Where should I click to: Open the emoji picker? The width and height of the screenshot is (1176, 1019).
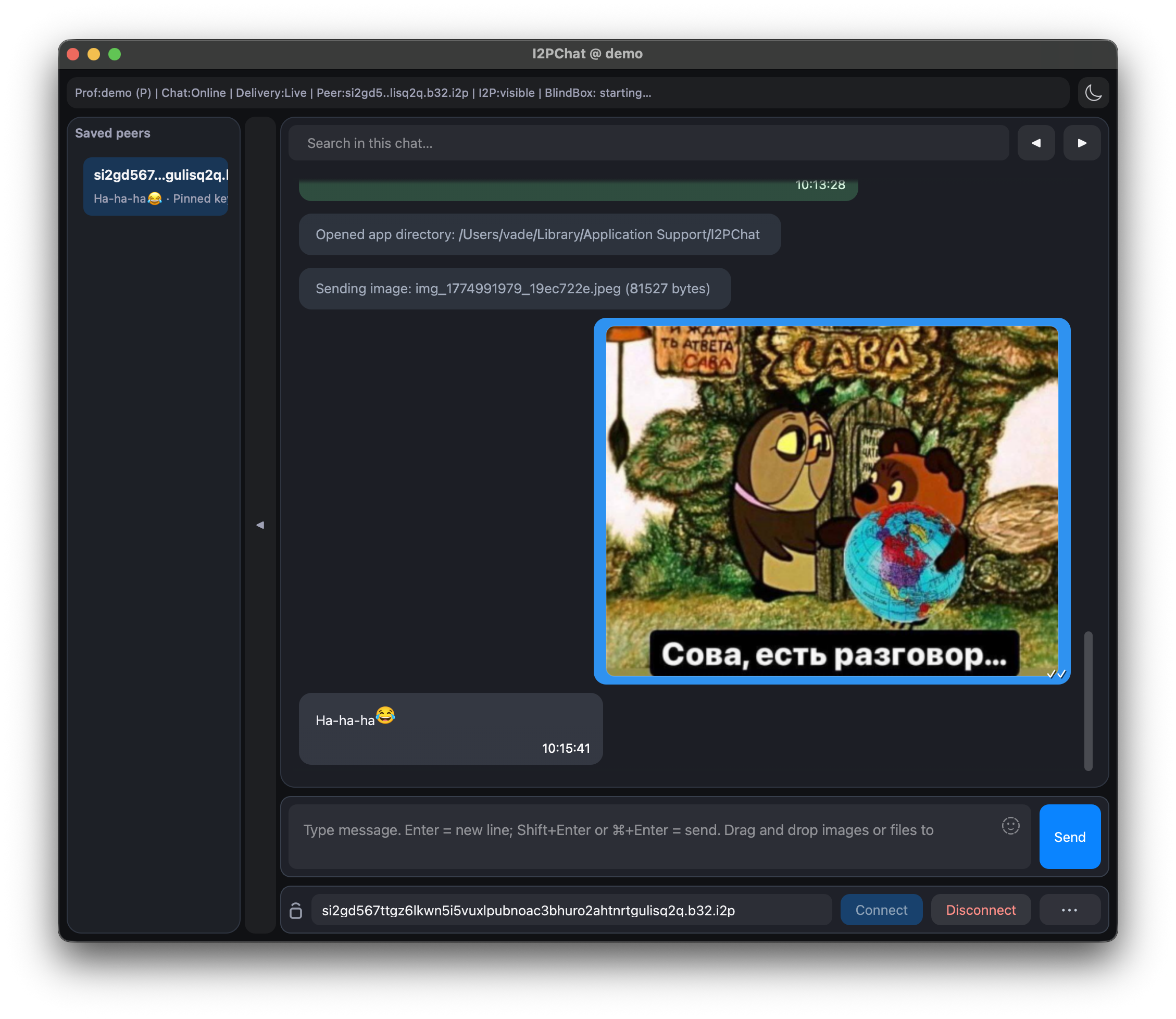(x=1009, y=825)
